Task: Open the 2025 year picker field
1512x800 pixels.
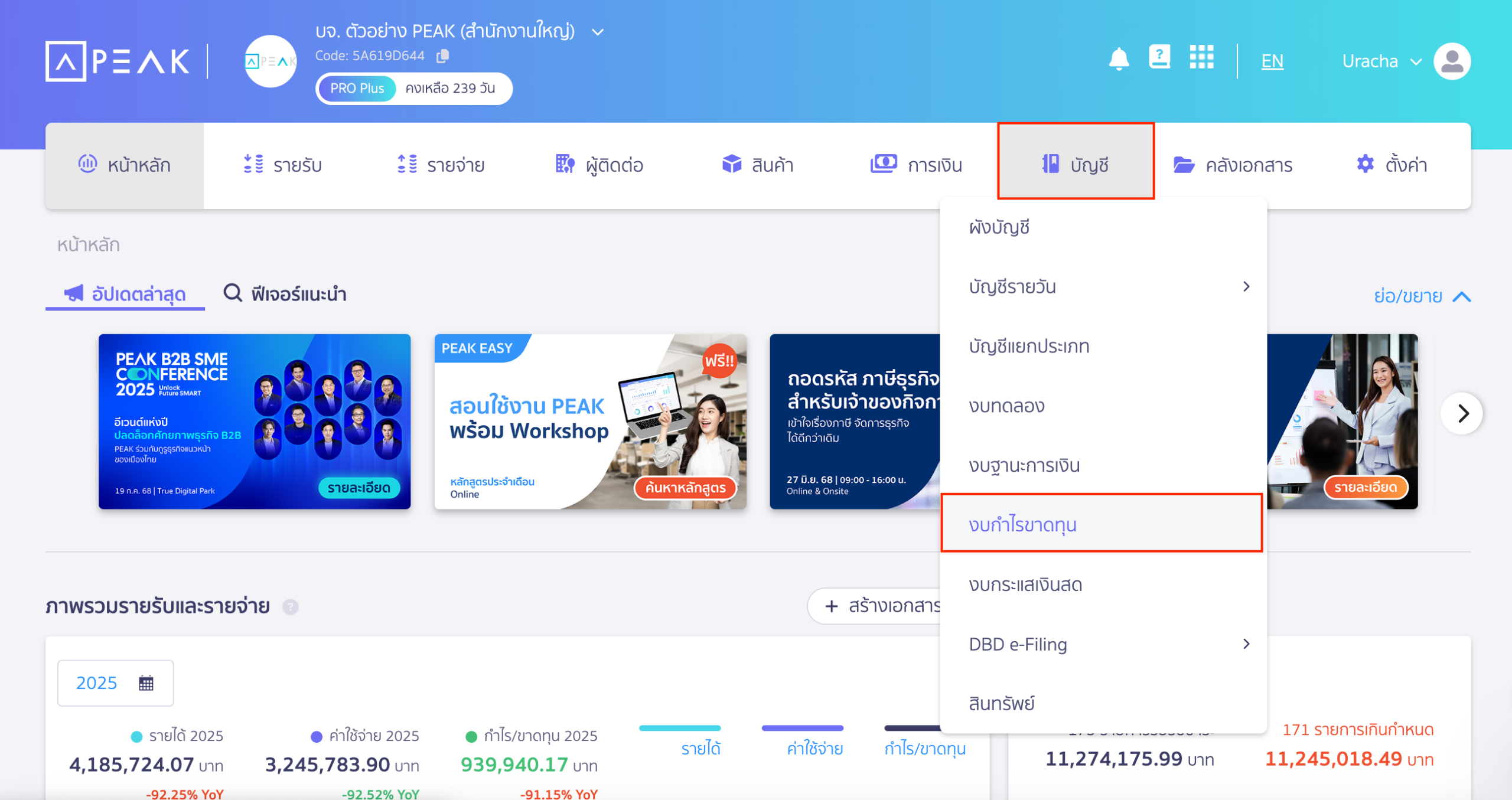Action: [x=116, y=683]
